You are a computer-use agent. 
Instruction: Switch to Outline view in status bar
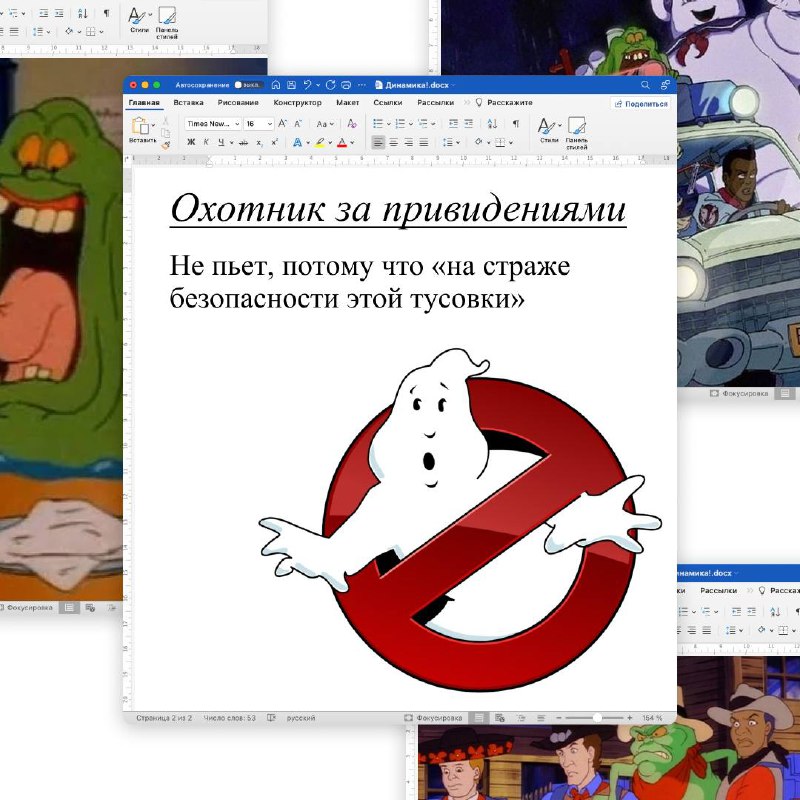click(521, 718)
